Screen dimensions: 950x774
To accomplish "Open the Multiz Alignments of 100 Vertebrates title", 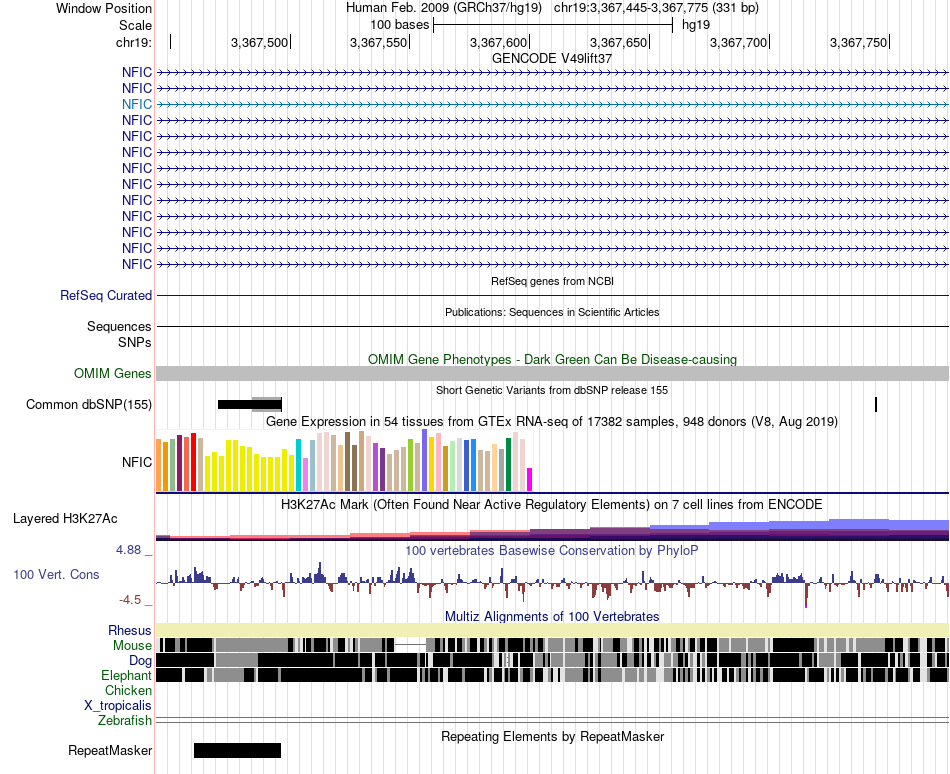I will pyautogui.click(x=552, y=617).
